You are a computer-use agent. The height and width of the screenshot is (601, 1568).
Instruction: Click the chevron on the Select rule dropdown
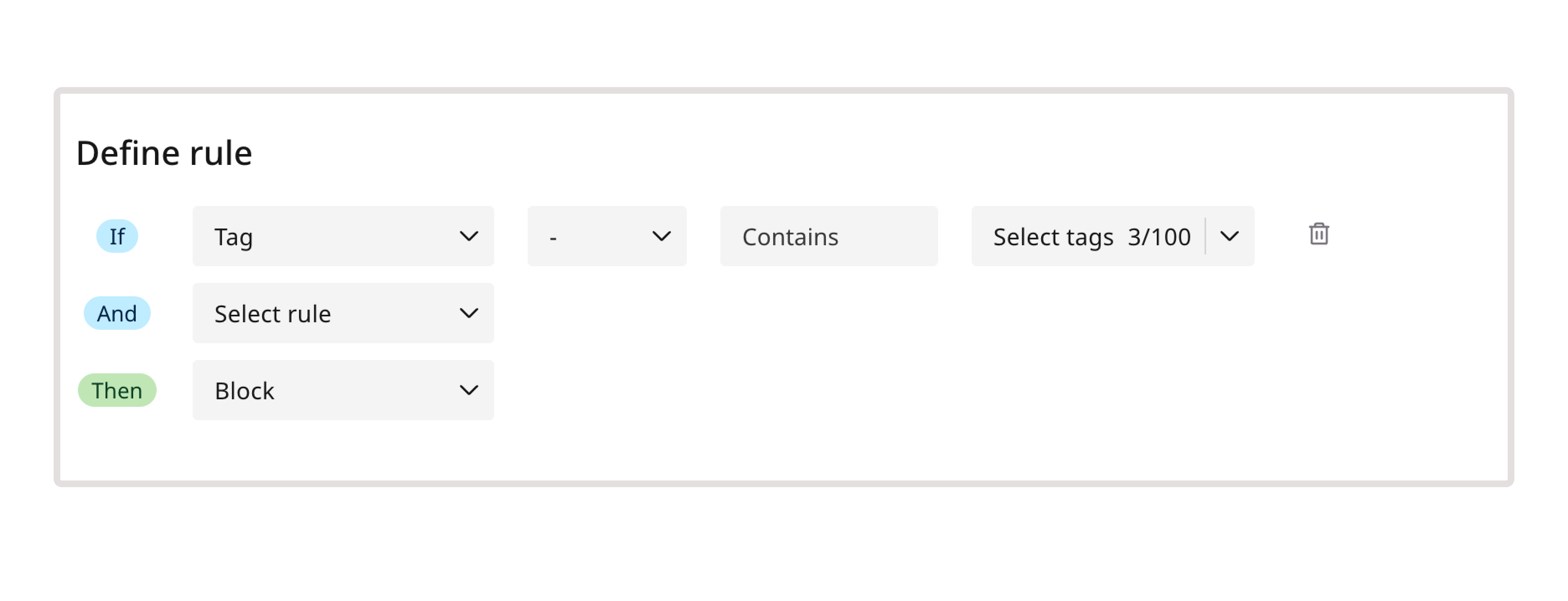click(469, 313)
